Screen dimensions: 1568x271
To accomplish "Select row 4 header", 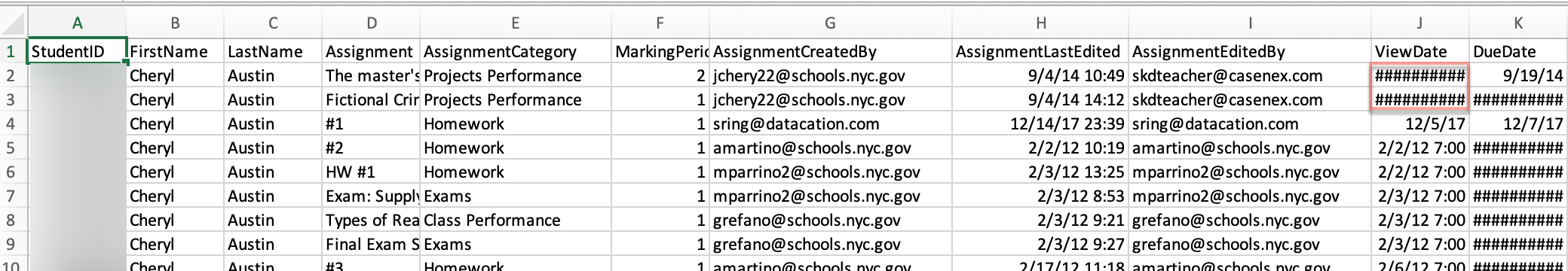I will pos(14,123).
